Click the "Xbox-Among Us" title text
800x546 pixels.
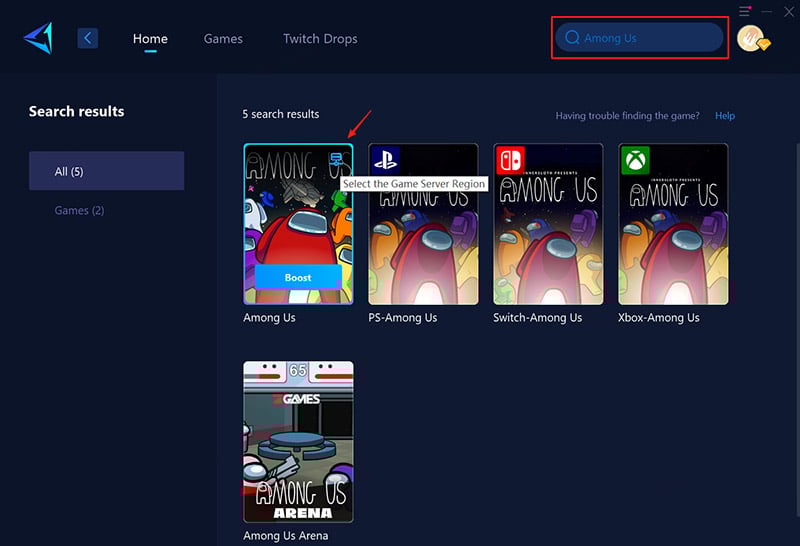pos(659,317)
